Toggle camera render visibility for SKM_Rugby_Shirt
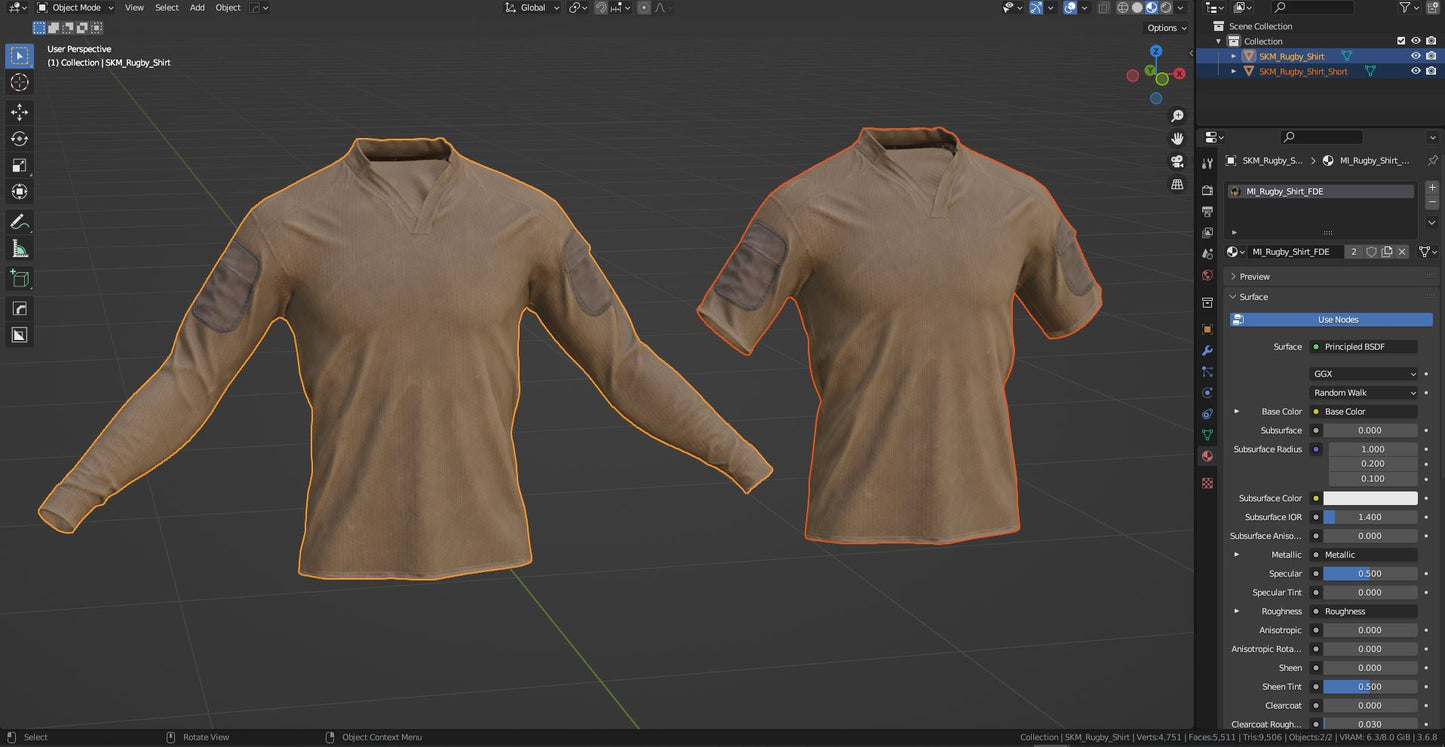This screenshot has height=747, width=1445. tap(1429, 56)
